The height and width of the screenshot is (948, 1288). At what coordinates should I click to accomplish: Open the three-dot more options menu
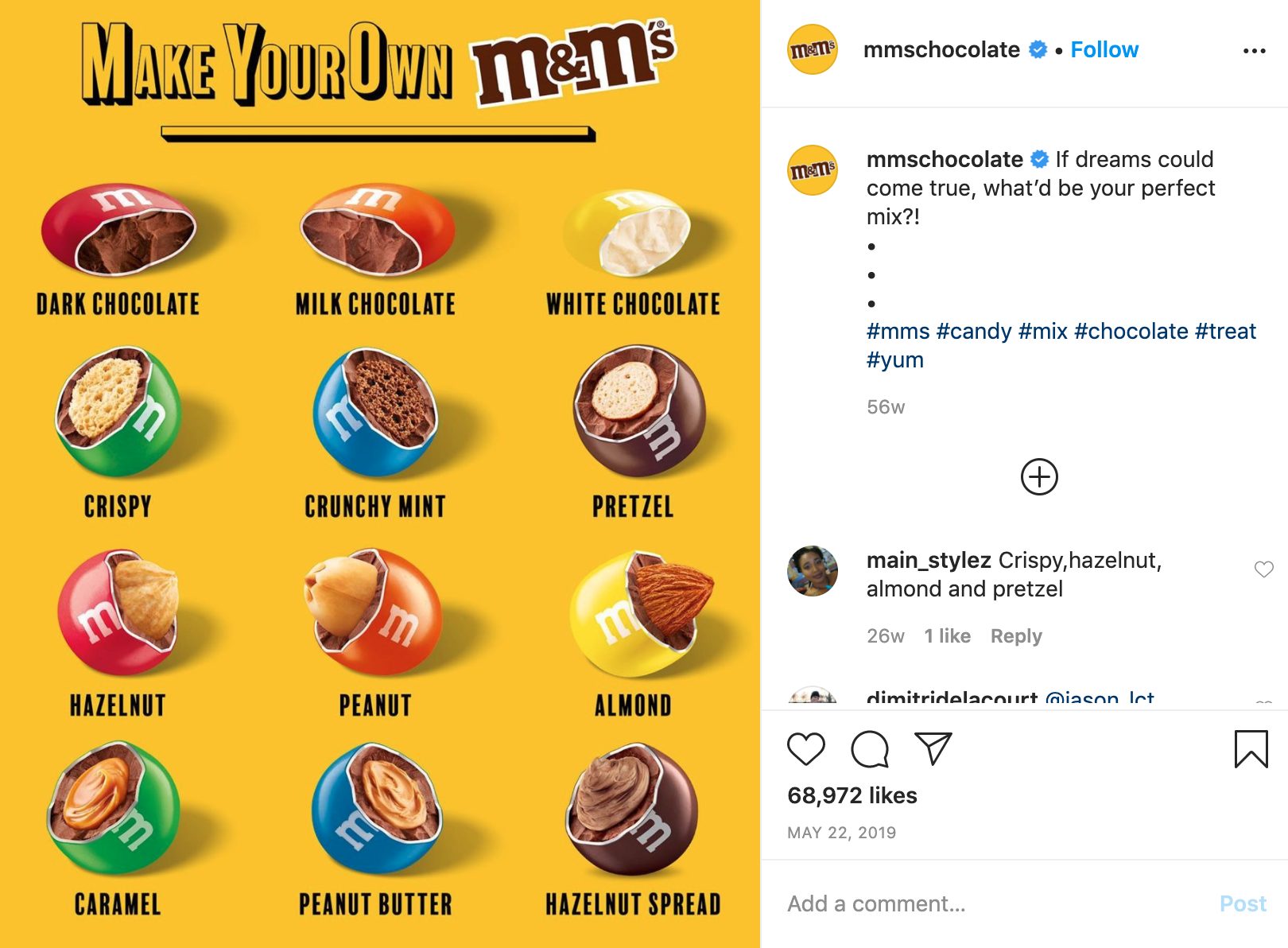coord(1254,51)
